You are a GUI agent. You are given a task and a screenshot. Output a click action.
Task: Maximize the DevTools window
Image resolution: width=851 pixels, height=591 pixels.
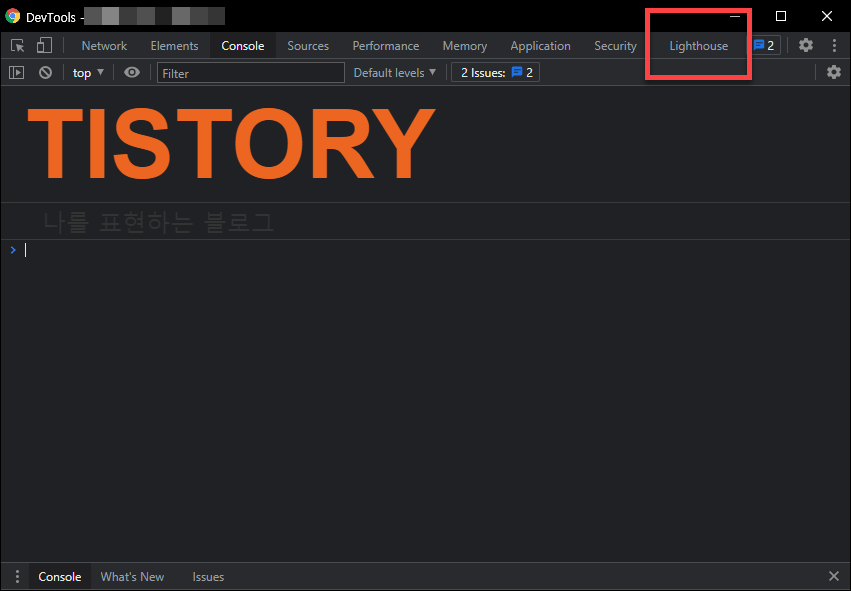(x=780, y=16)
